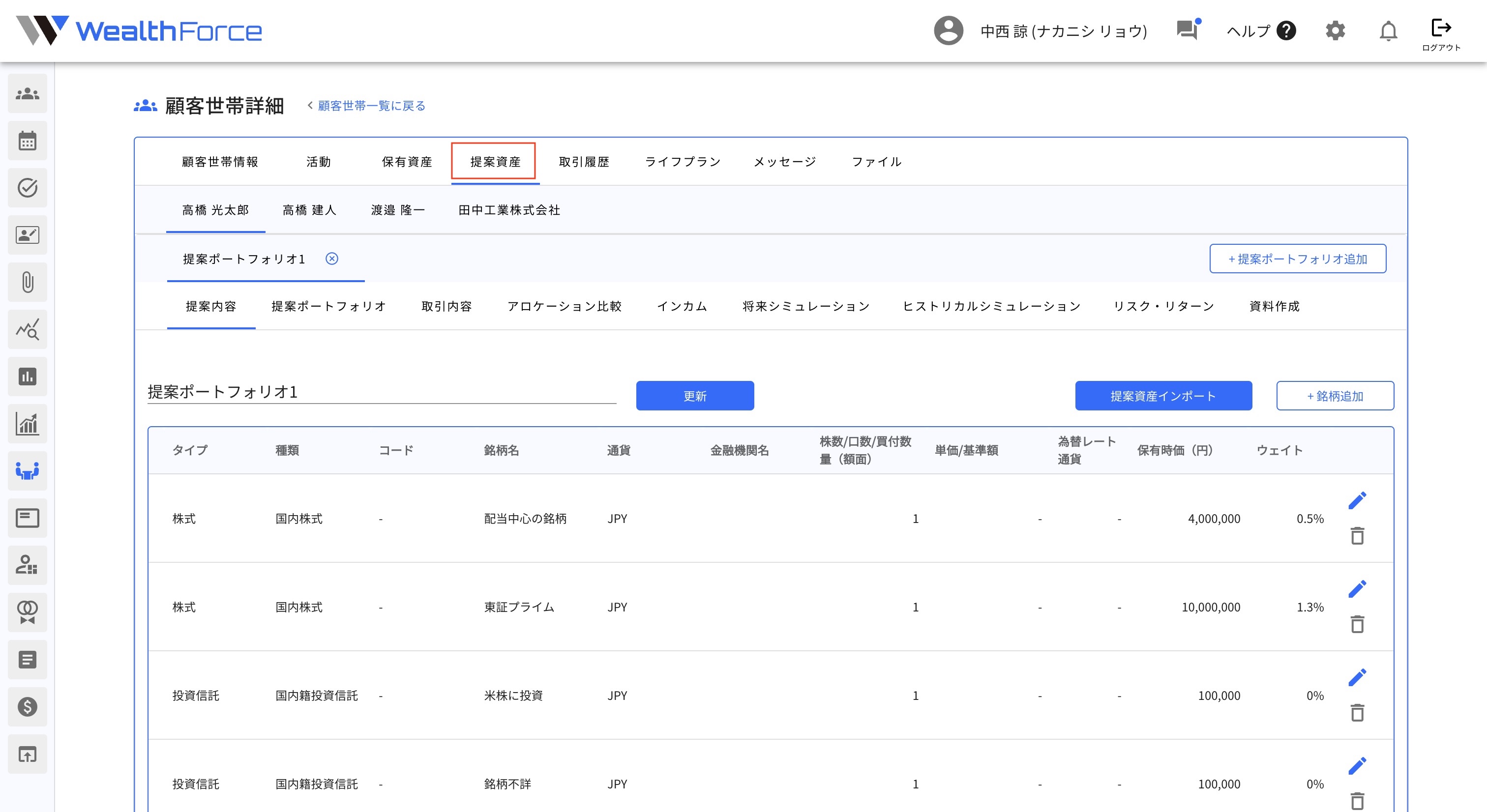
Task: Switch to メッセージ tab
Action: 785,162
